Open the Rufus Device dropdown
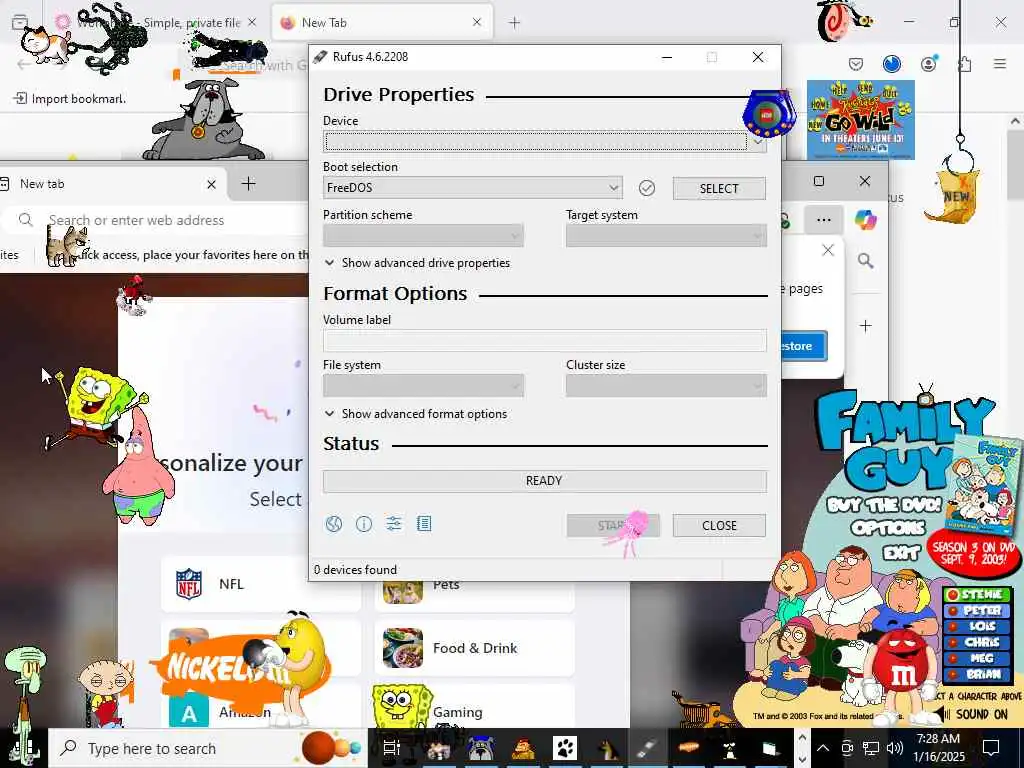The image size is (1024, 768). [x=545, y=141]
